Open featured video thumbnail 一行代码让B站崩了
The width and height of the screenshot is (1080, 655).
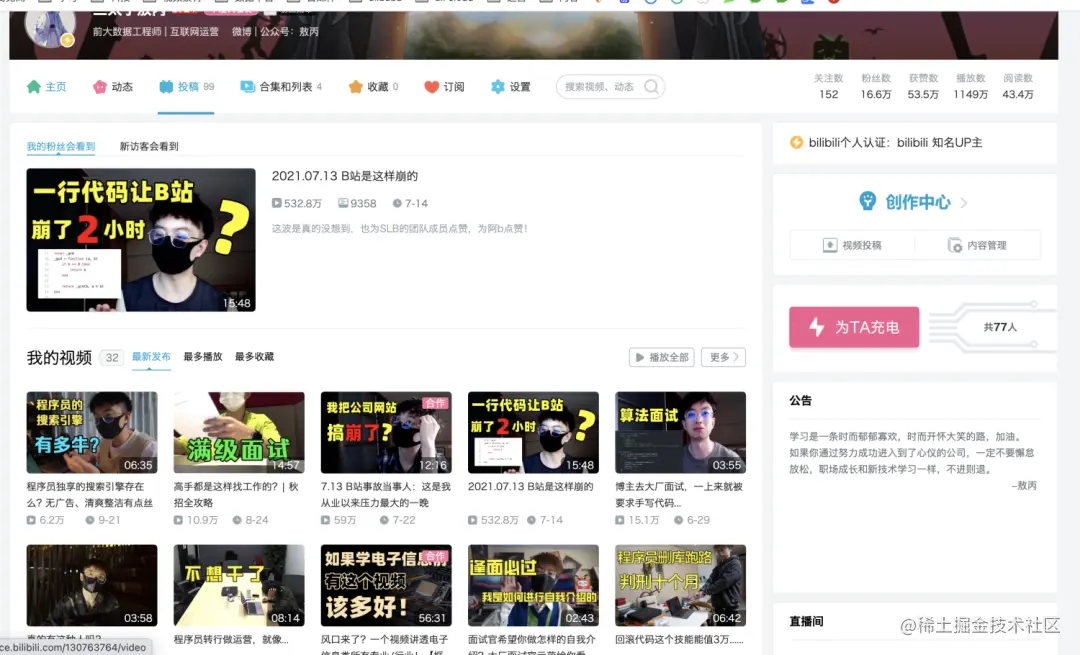(141, 240)
